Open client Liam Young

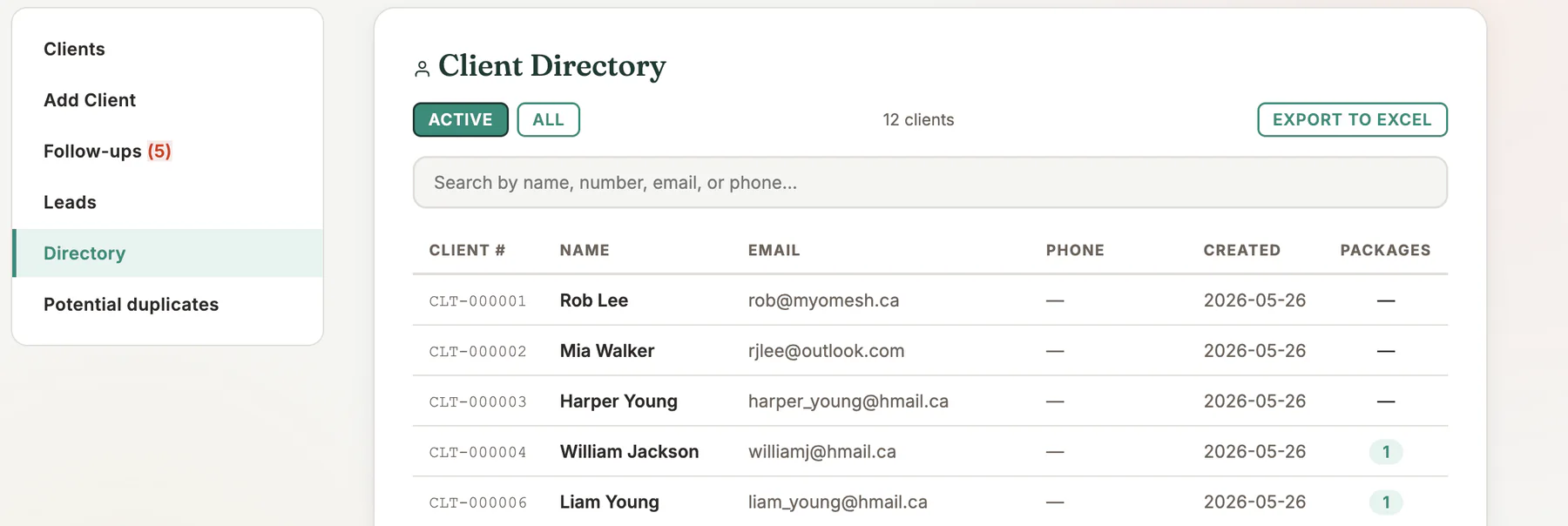point(609,502)
